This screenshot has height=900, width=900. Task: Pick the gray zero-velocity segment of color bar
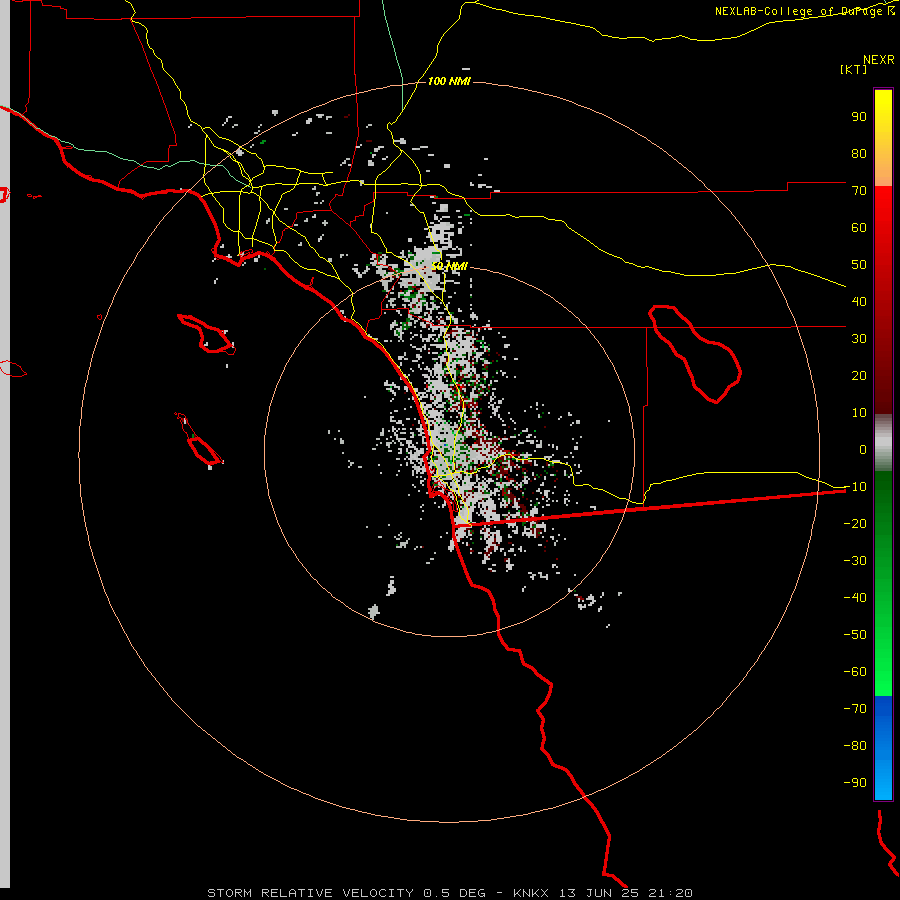coord(883,443)
